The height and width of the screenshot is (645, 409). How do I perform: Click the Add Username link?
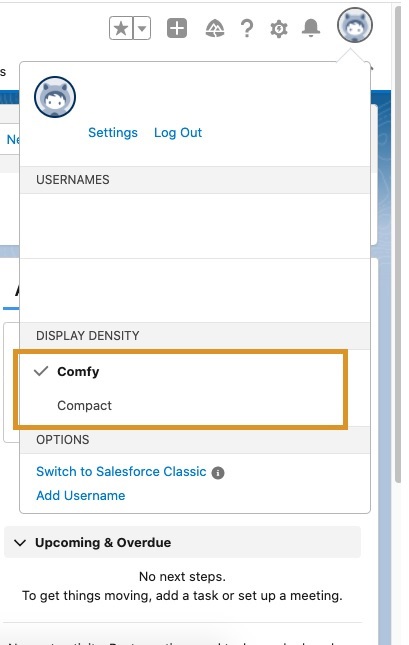tap(81, 495)
